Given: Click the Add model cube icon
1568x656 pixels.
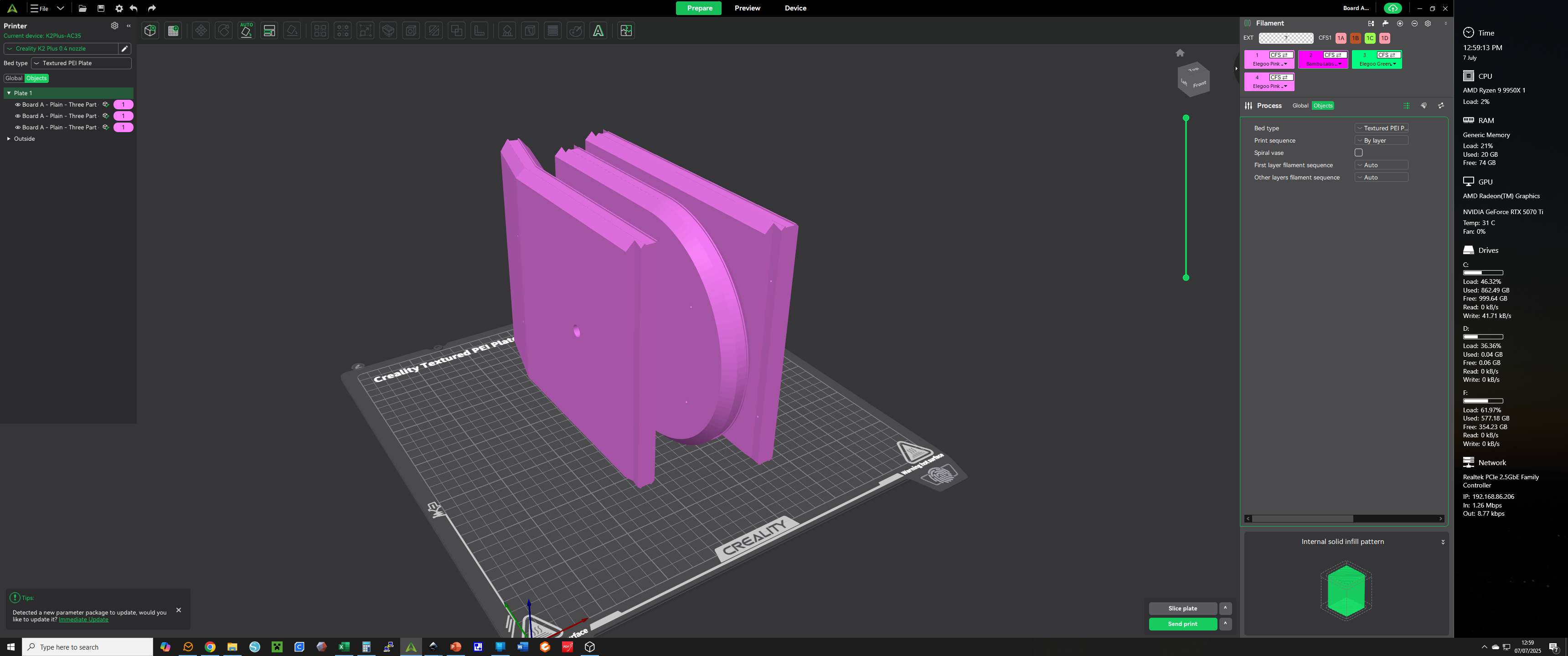Looking at the screenshot, I should coord(150,31).
